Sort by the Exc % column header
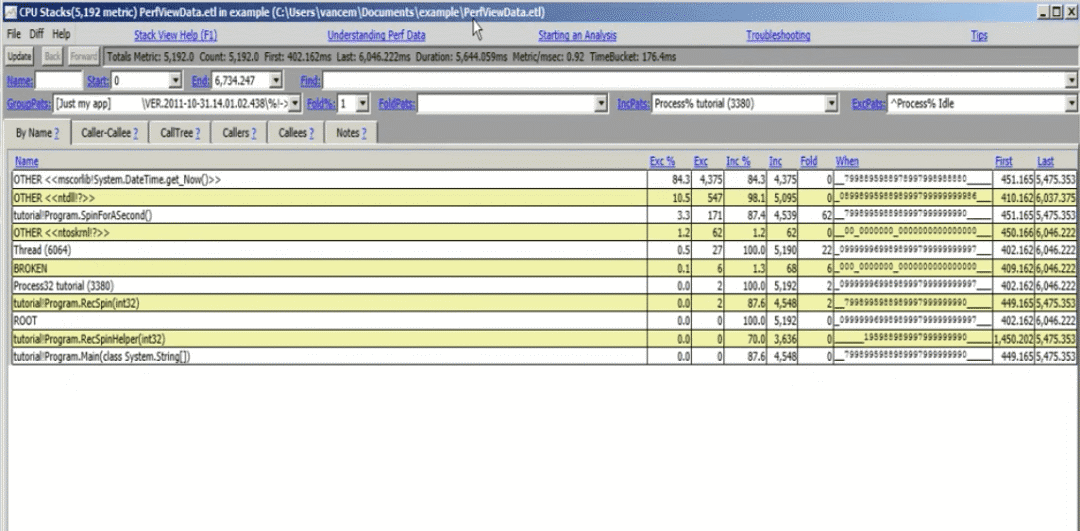1080x531 pixels. pos(662,161)
